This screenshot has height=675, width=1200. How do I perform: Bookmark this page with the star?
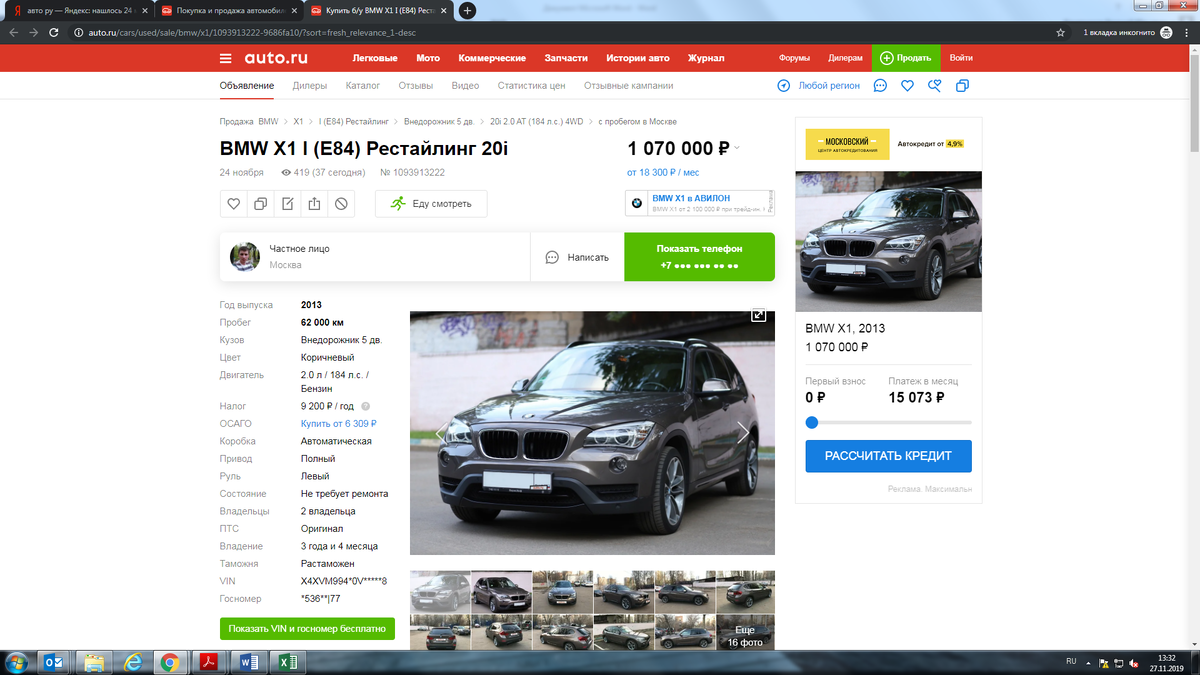[1060, 32]
